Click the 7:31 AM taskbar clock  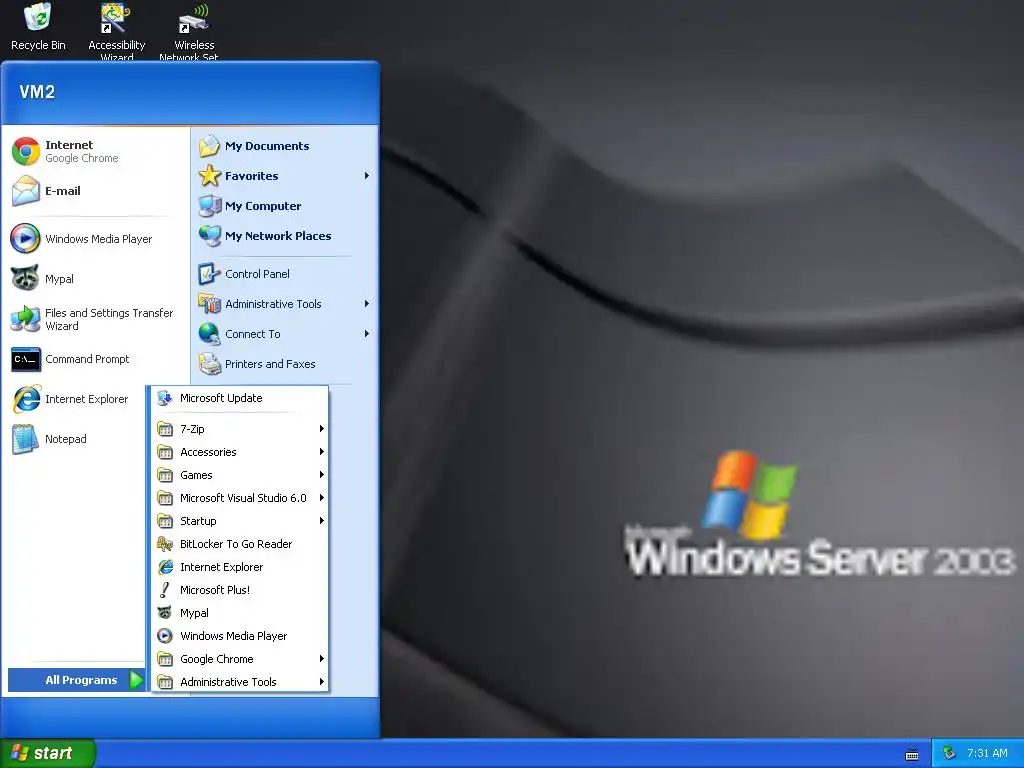click(x=987, y=754)
